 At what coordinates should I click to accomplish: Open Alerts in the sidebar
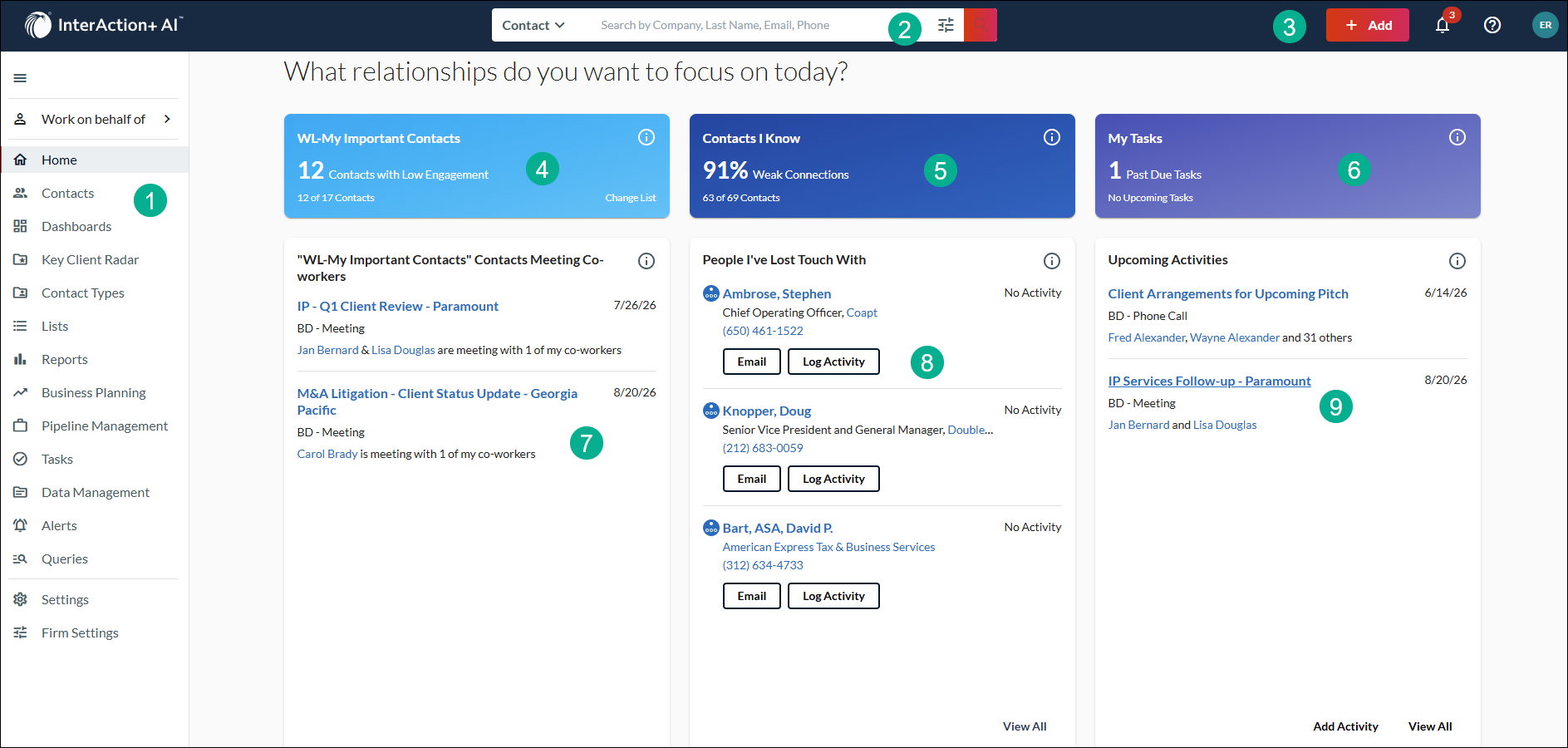point(95,525)
